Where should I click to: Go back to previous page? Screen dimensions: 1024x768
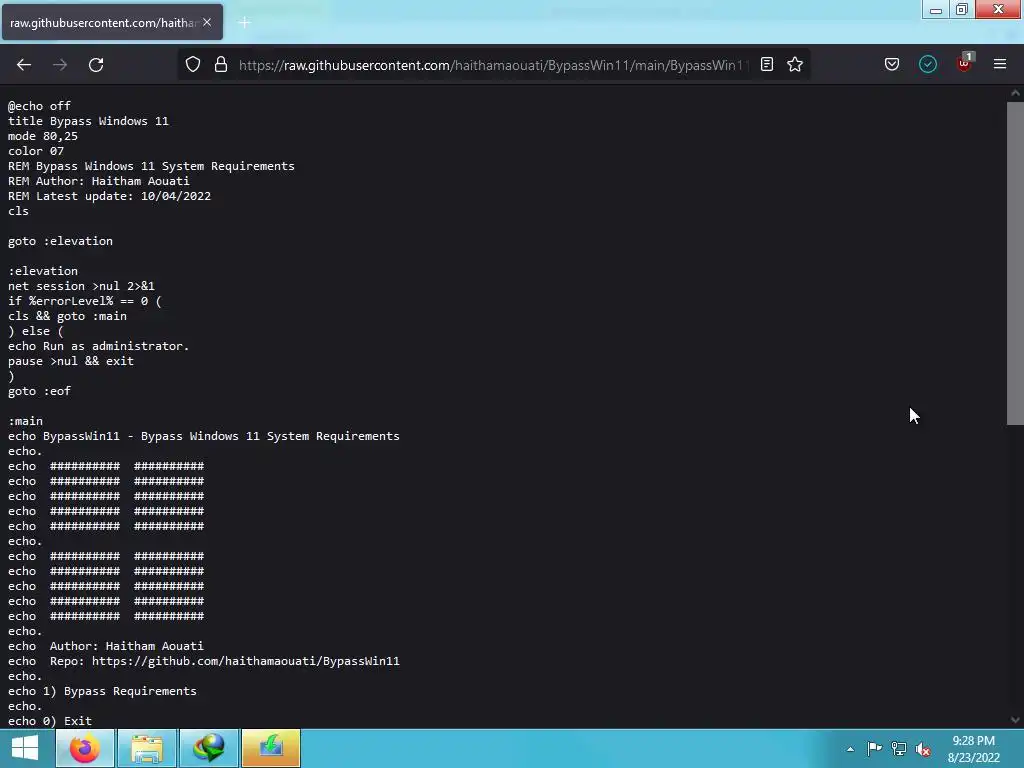[24, 65]
